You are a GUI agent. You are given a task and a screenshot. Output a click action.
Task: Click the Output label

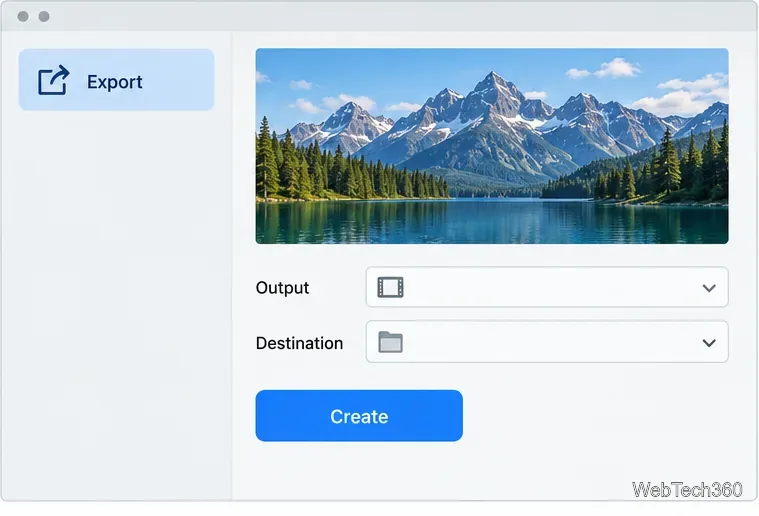(282, 288)
